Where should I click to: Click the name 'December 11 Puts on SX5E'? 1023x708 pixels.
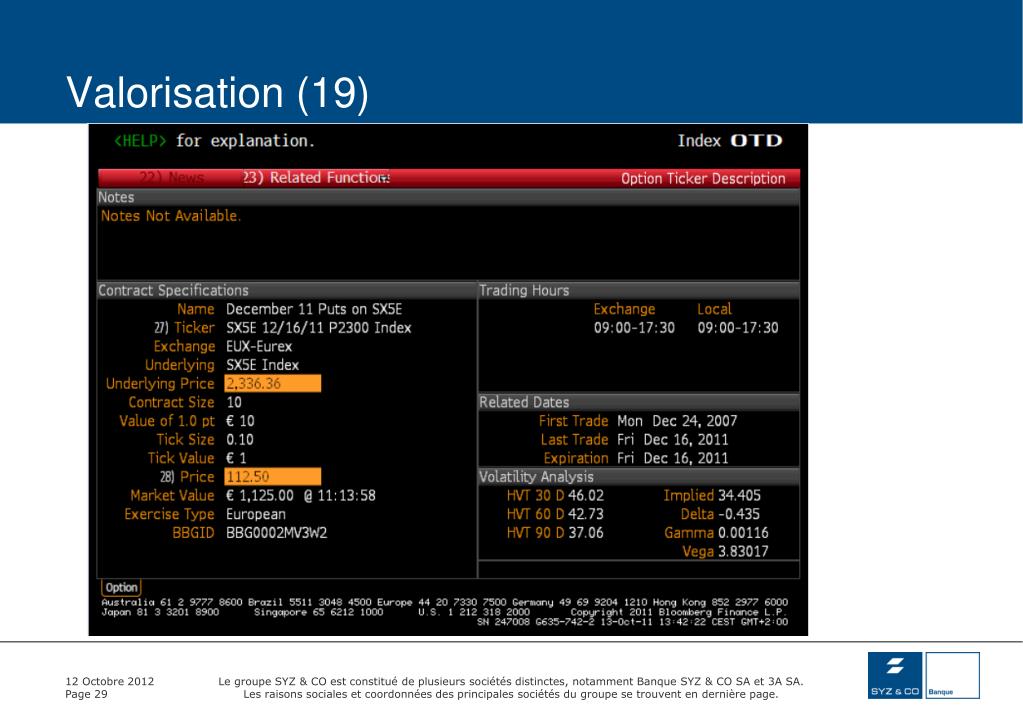pos(314,309)
